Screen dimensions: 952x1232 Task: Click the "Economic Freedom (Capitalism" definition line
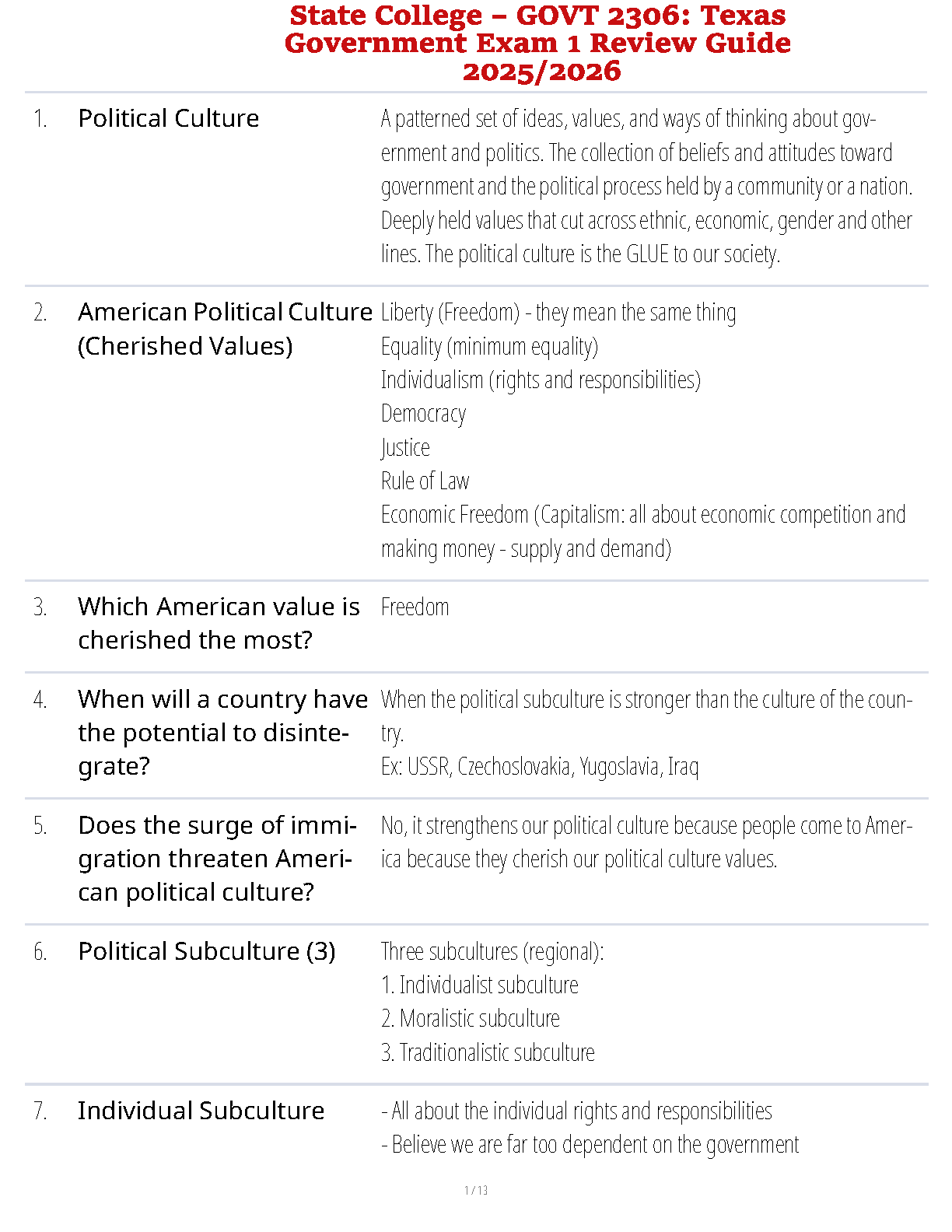642,515
